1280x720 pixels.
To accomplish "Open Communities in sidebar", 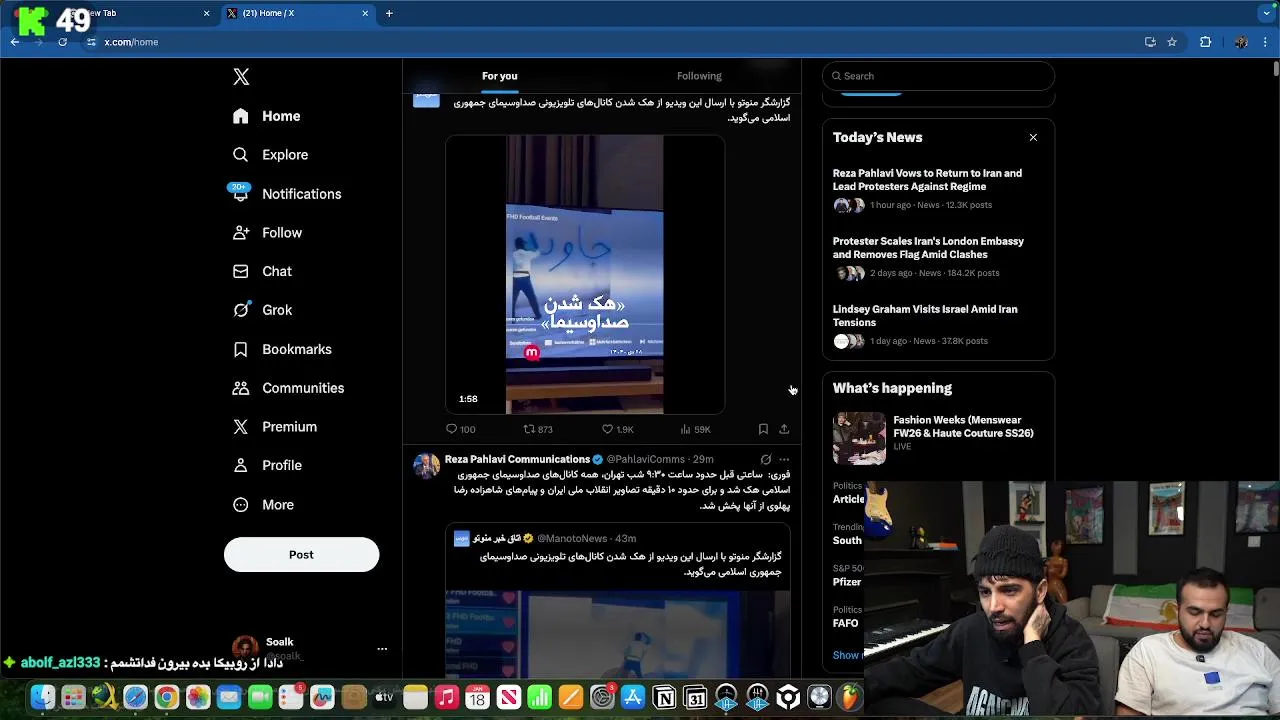I will 288,388.
